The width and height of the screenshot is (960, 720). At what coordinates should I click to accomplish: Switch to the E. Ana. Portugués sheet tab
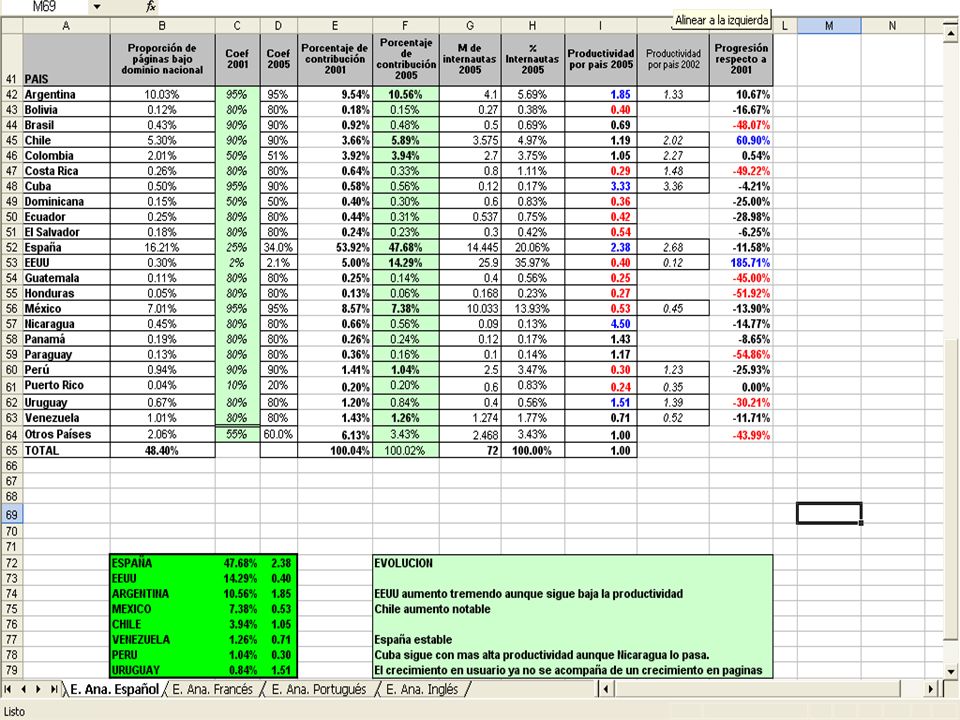318,689
